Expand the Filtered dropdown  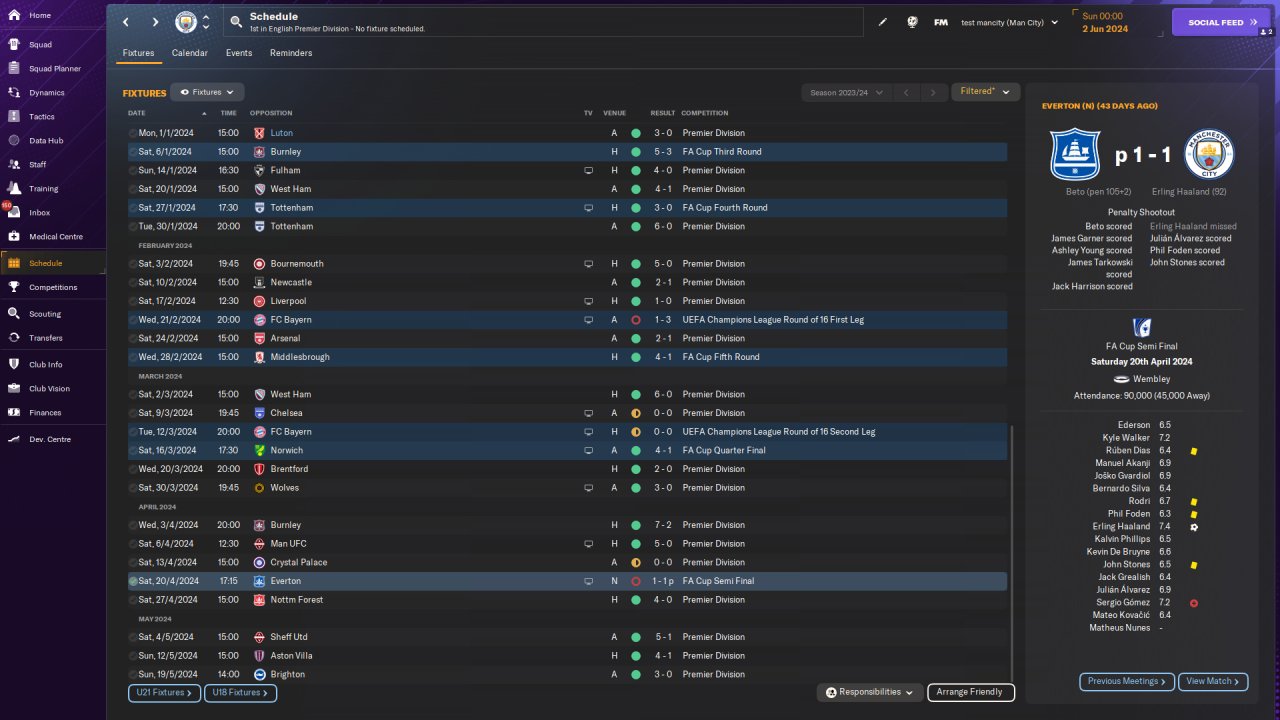point(985,92)
